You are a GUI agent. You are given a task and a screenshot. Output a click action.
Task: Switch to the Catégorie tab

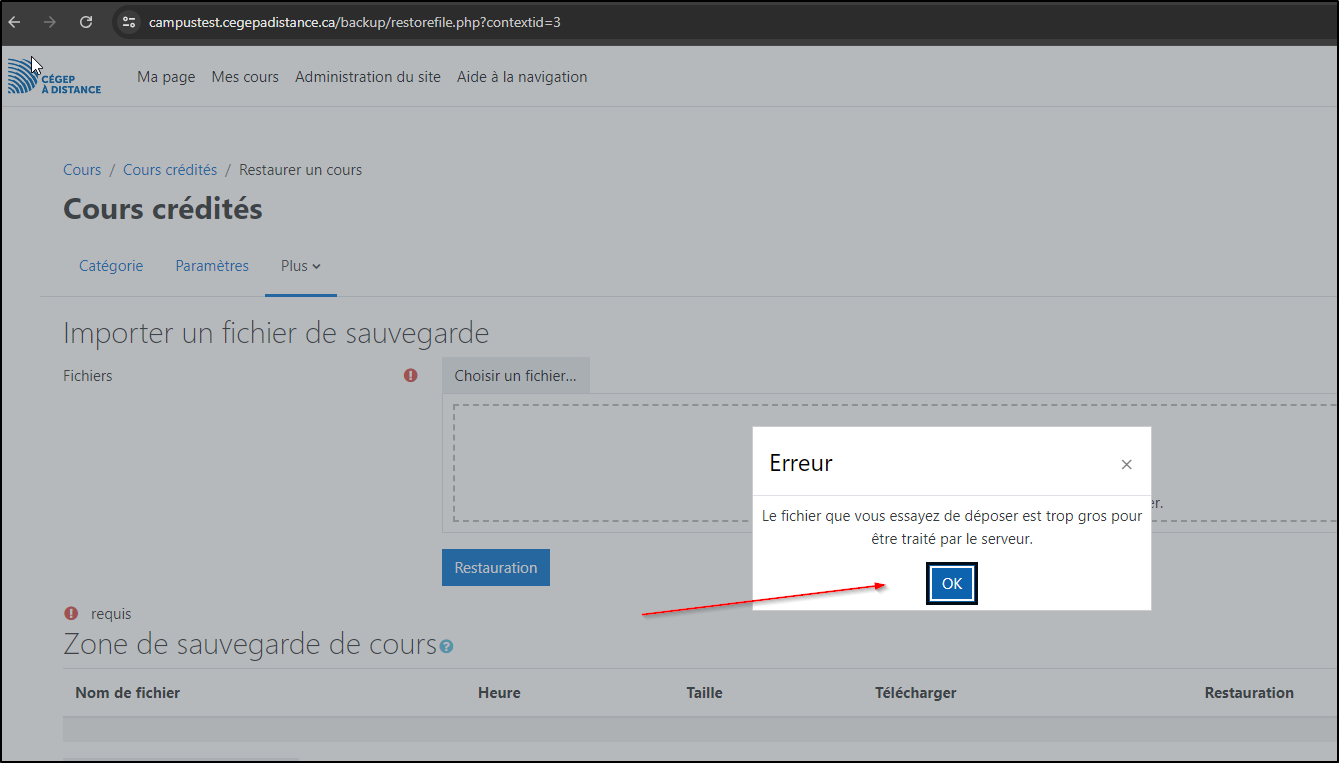tap(111, 266)
